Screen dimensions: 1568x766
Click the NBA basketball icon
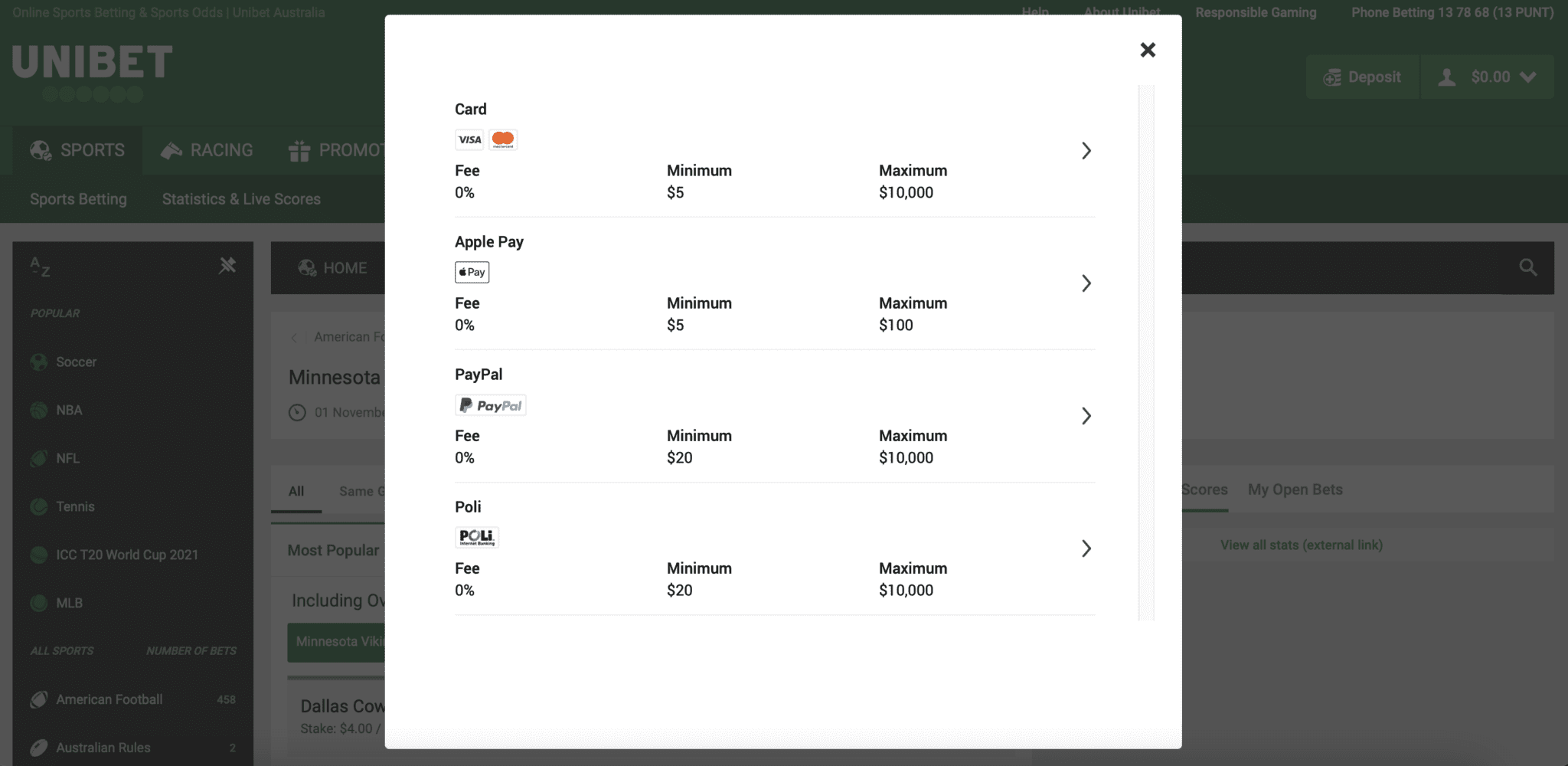[39, 410]
